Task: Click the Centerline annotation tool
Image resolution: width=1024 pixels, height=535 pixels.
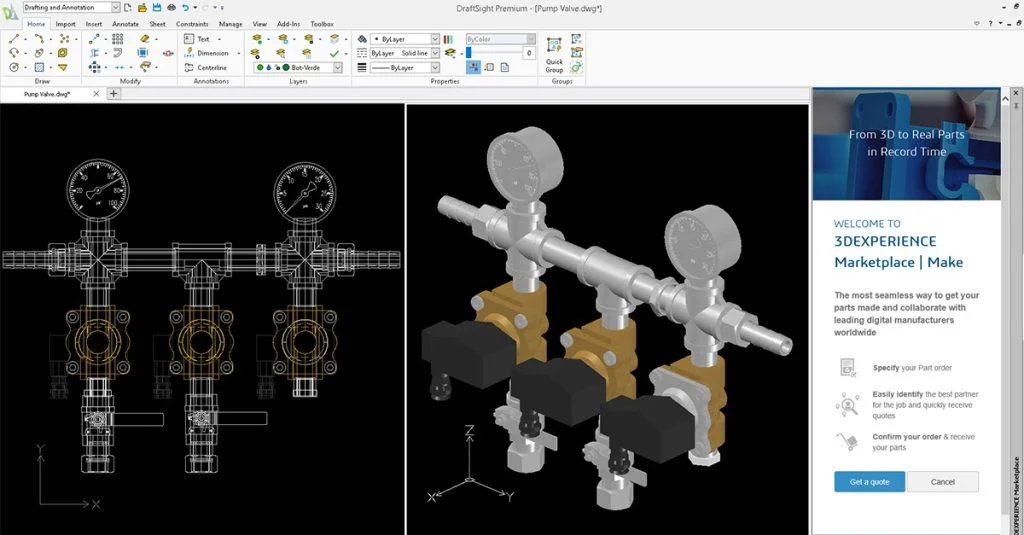Action: point(211,68)
